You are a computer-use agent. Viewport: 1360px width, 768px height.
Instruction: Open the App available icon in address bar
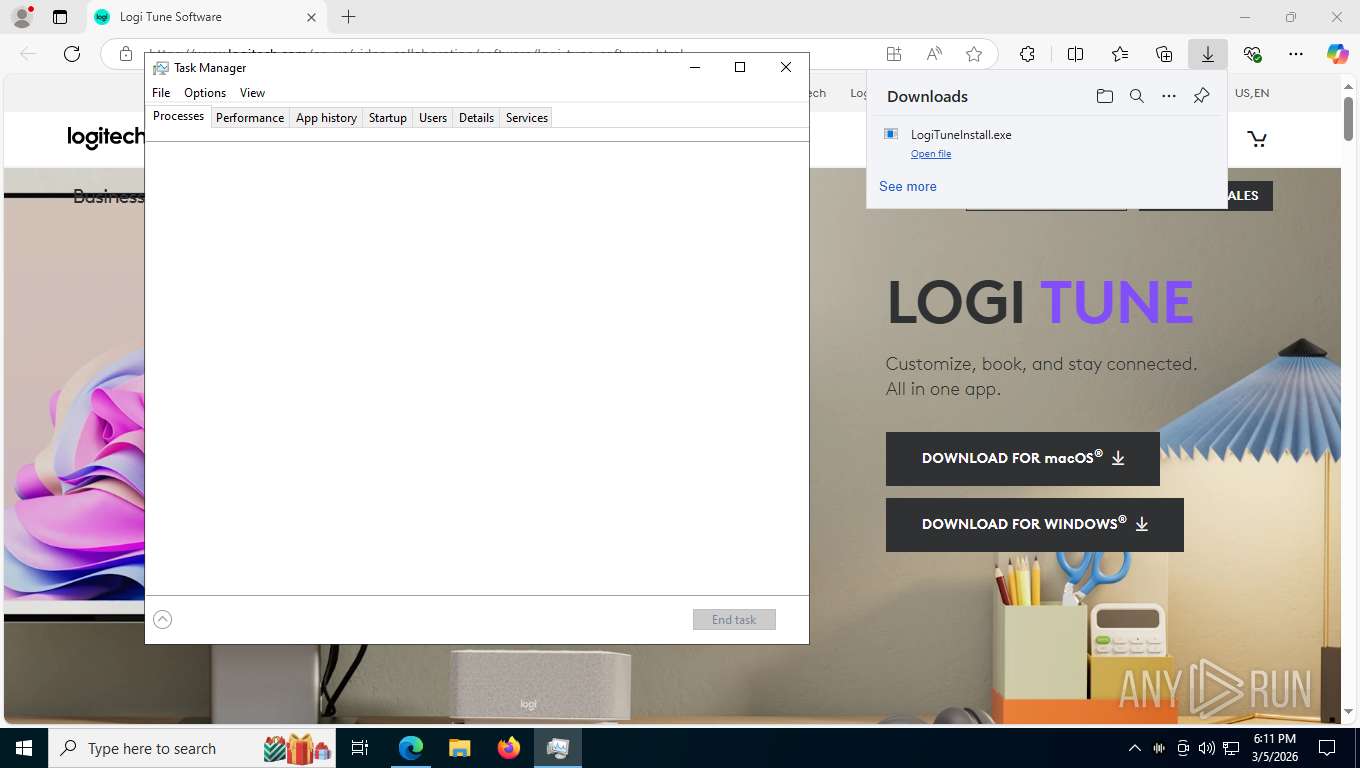pyautogui.click(x=894, y=54)
